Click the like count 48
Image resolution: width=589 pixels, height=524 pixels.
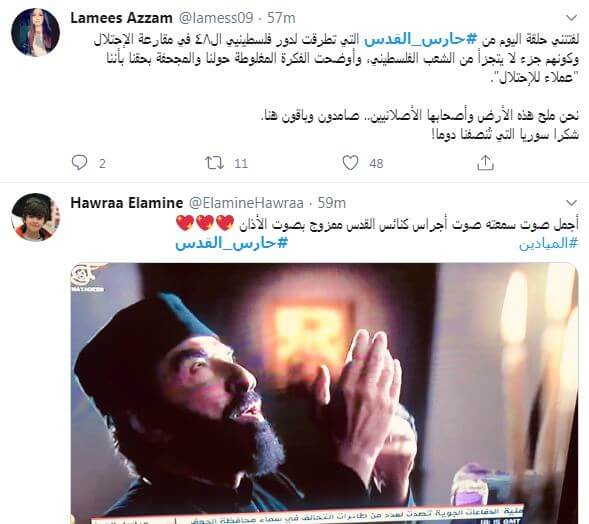tap(376, 163)
